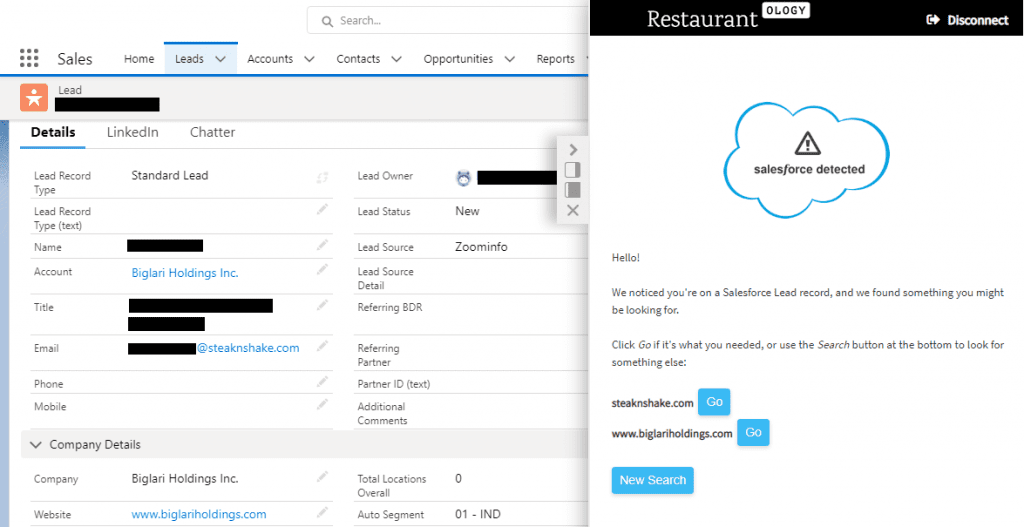Select the narrow panel layout icon

(x=573, y=170)
